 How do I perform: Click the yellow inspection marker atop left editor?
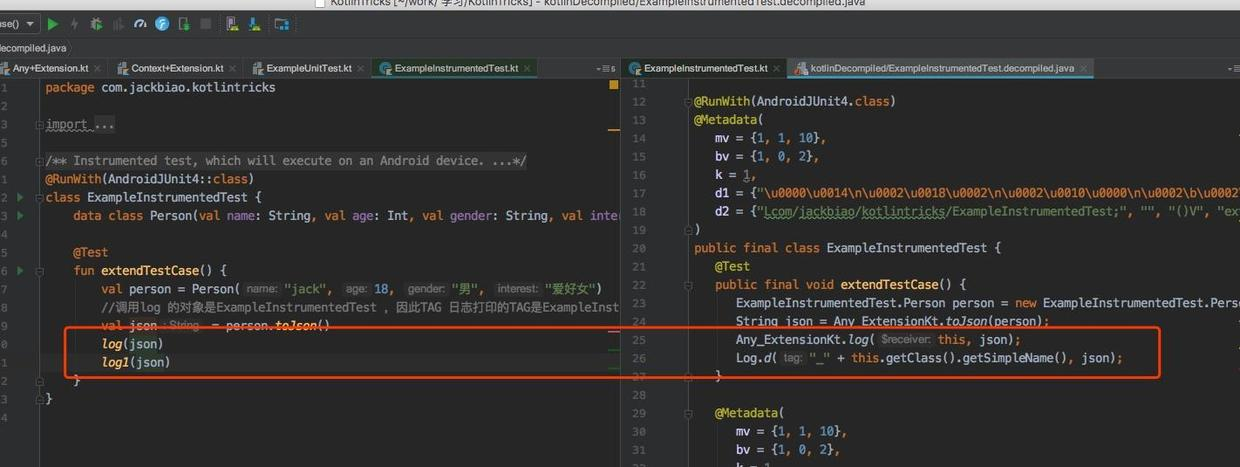[614, 85]
